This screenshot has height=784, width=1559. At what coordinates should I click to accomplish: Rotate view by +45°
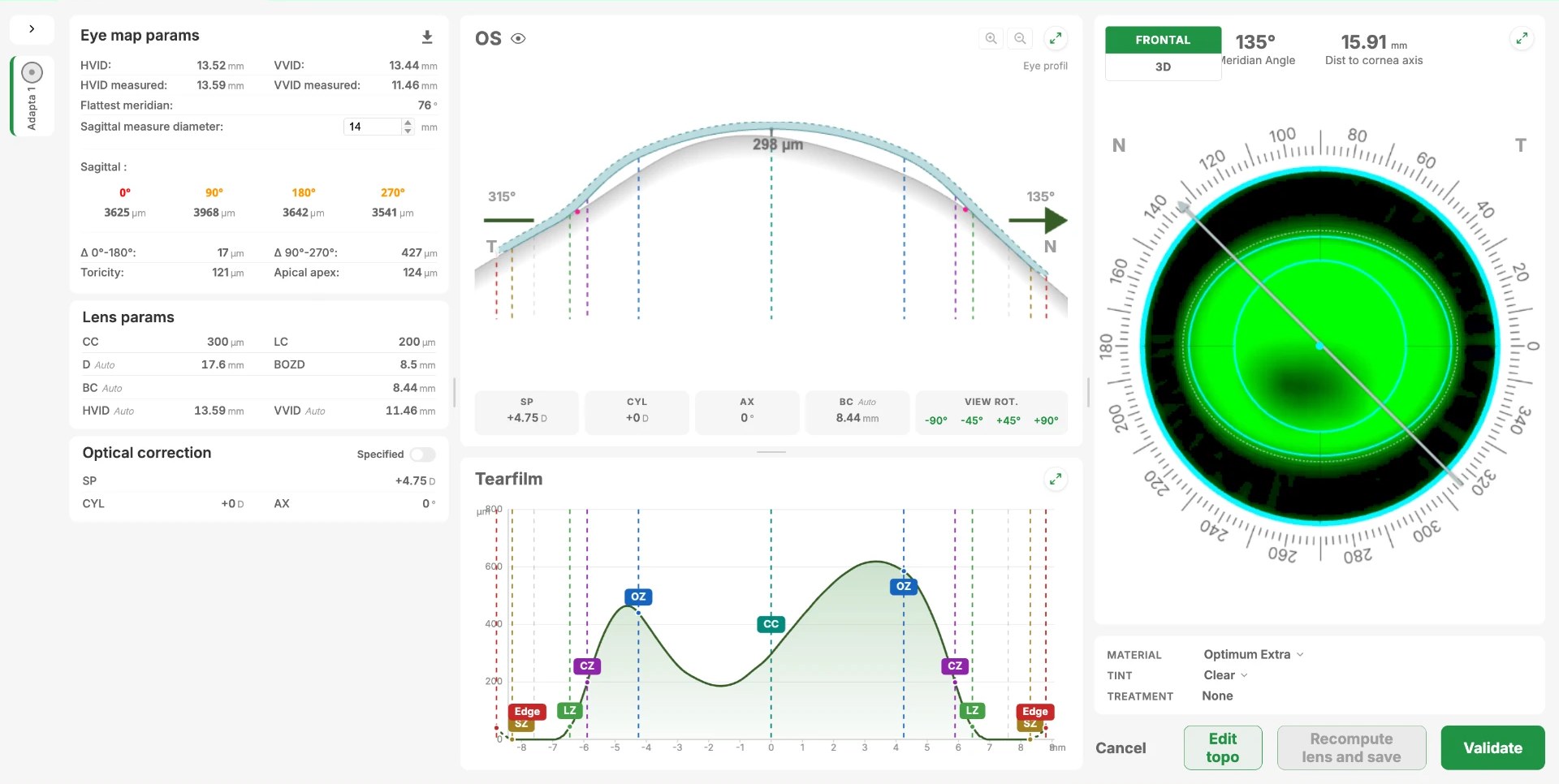[x=1008, y=420]
